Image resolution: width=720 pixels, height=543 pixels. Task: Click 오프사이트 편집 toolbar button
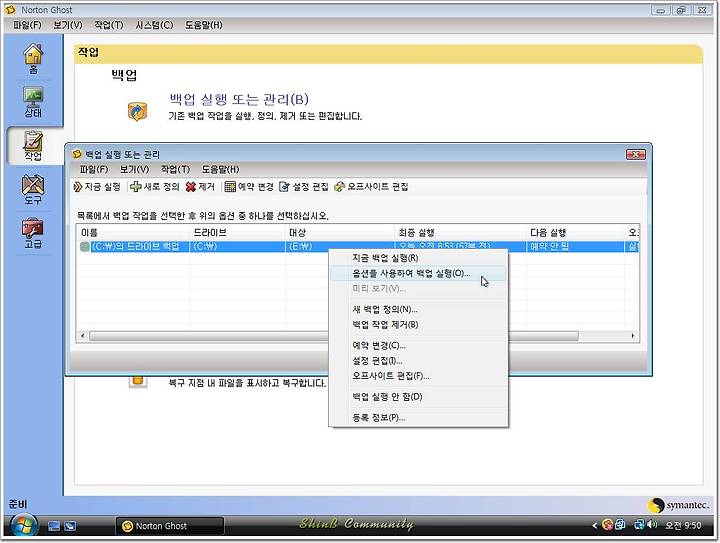click(371, 186)
